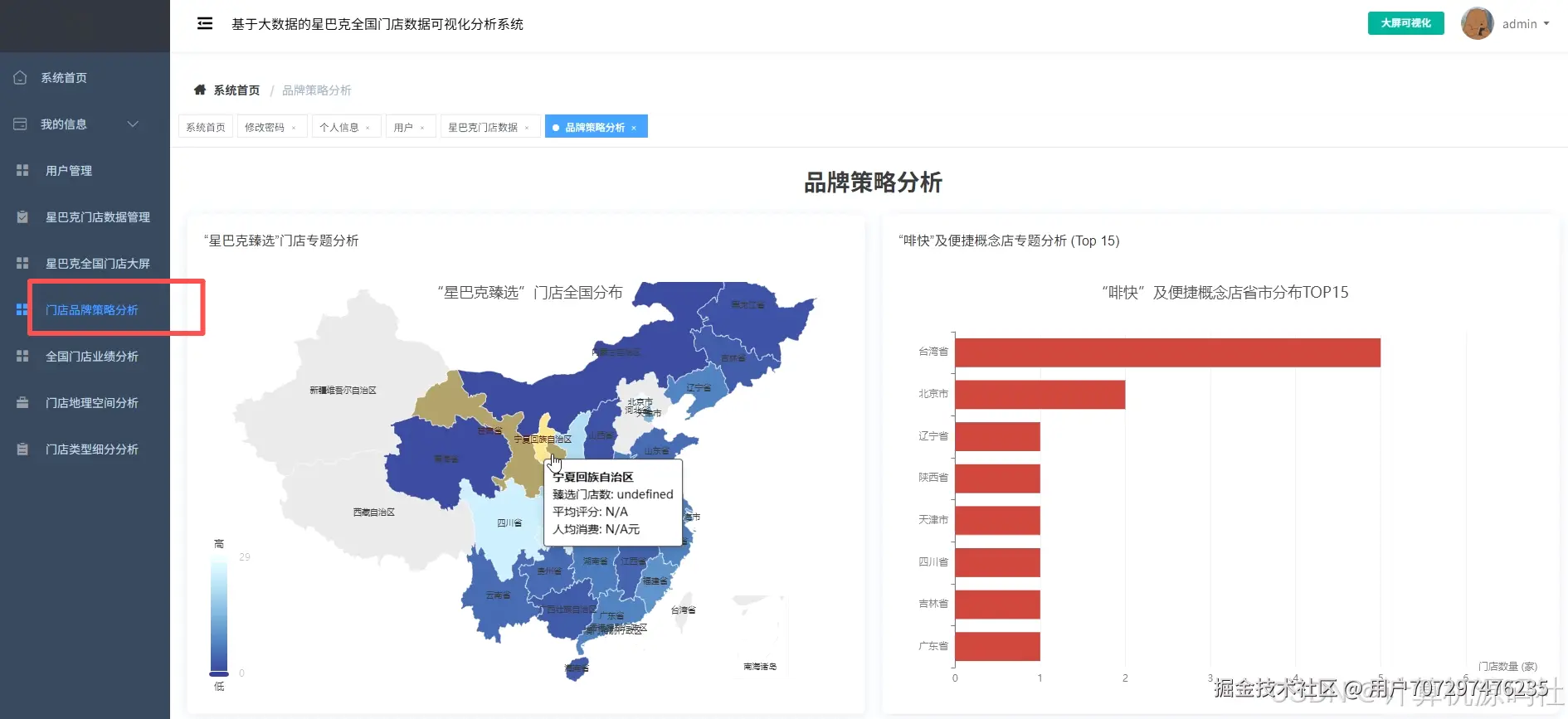Select the active 品牌策略分析 tab
1568x719 pixels.
(595, 127)
